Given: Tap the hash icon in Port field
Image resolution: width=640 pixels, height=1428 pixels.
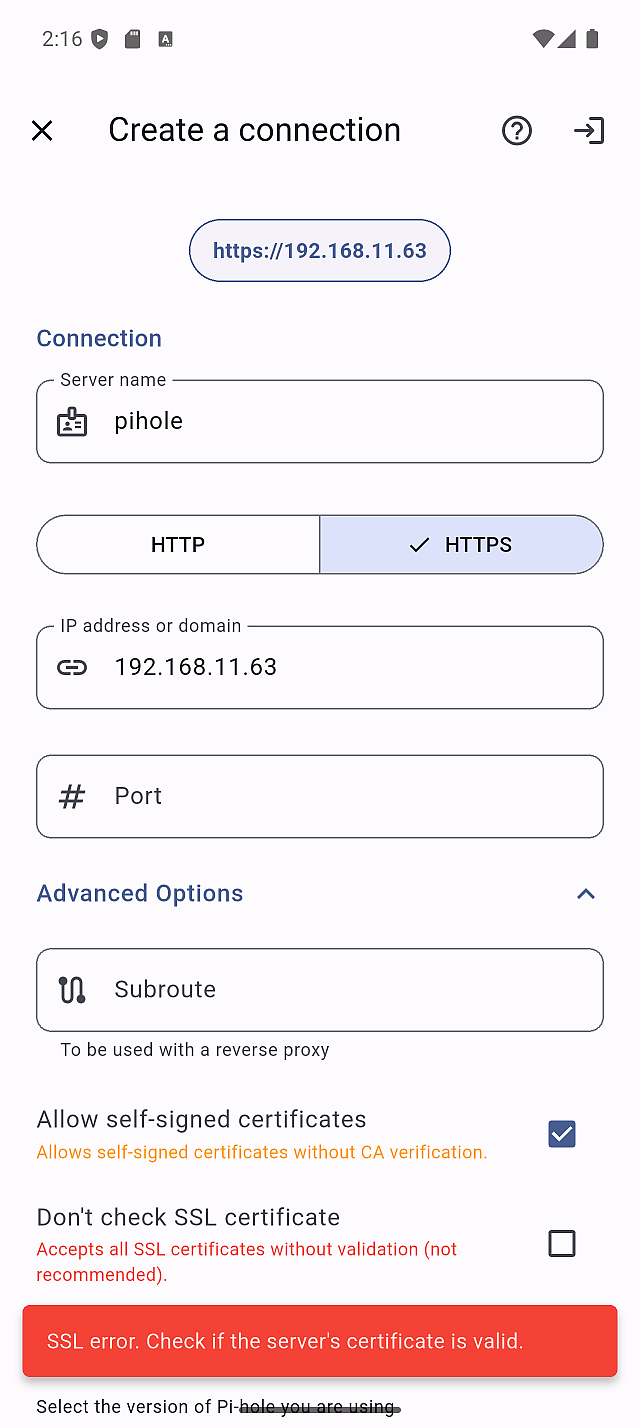Looking at the screenshot, I should point(72,797).
